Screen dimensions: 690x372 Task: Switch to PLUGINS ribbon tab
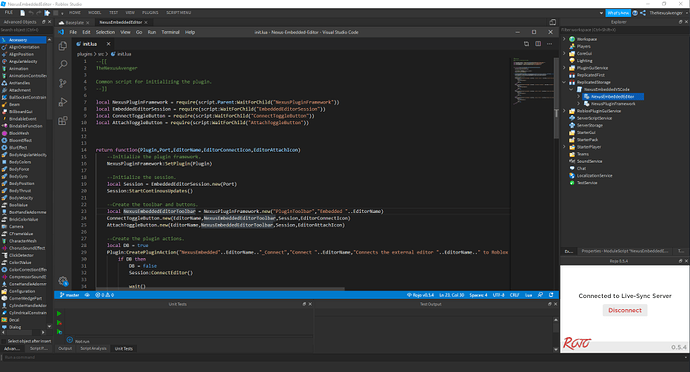(150, 13)
